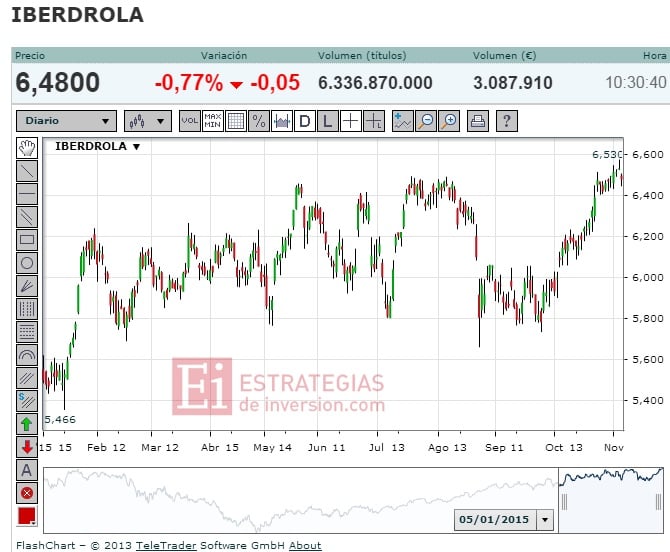Image resolution: width=670 pixels, height=552 pixels.
Task: Select the vertical time zones tool
Action: tap(27, 309)
